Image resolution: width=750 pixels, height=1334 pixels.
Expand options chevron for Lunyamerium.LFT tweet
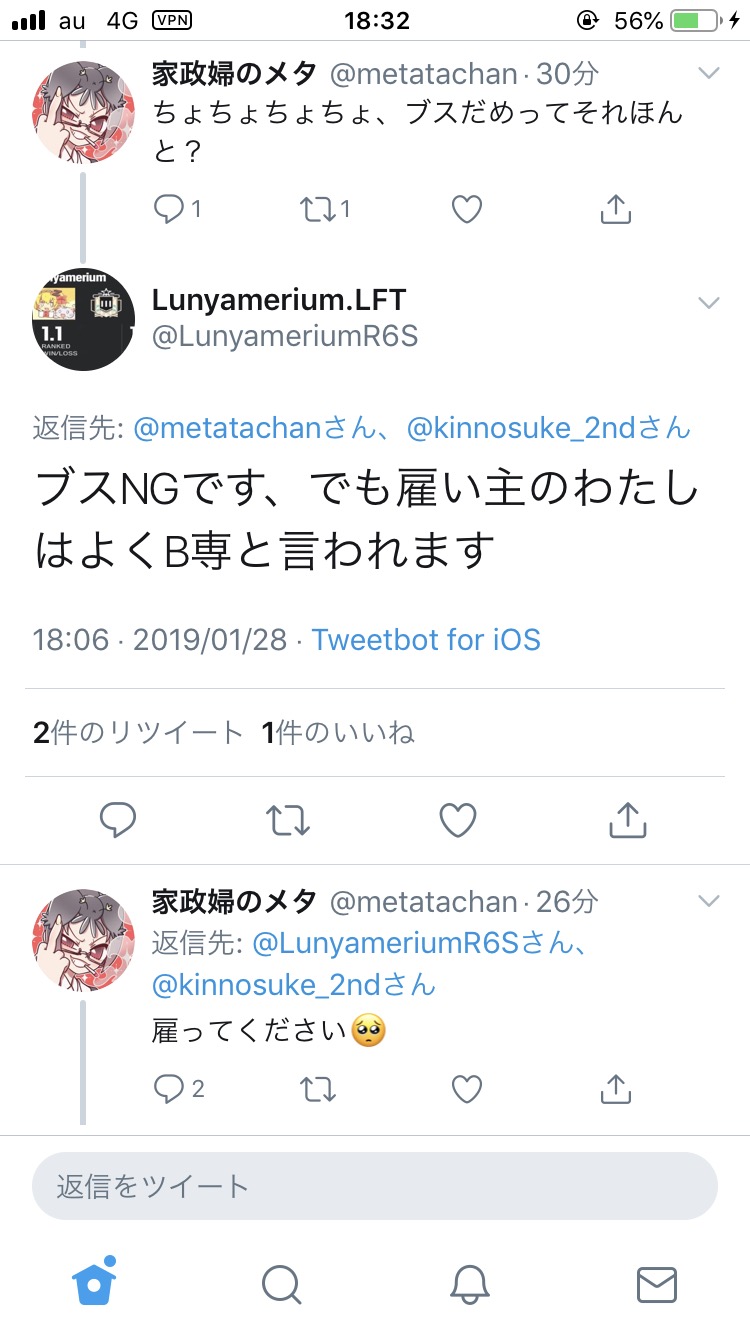tap(708, 303)
